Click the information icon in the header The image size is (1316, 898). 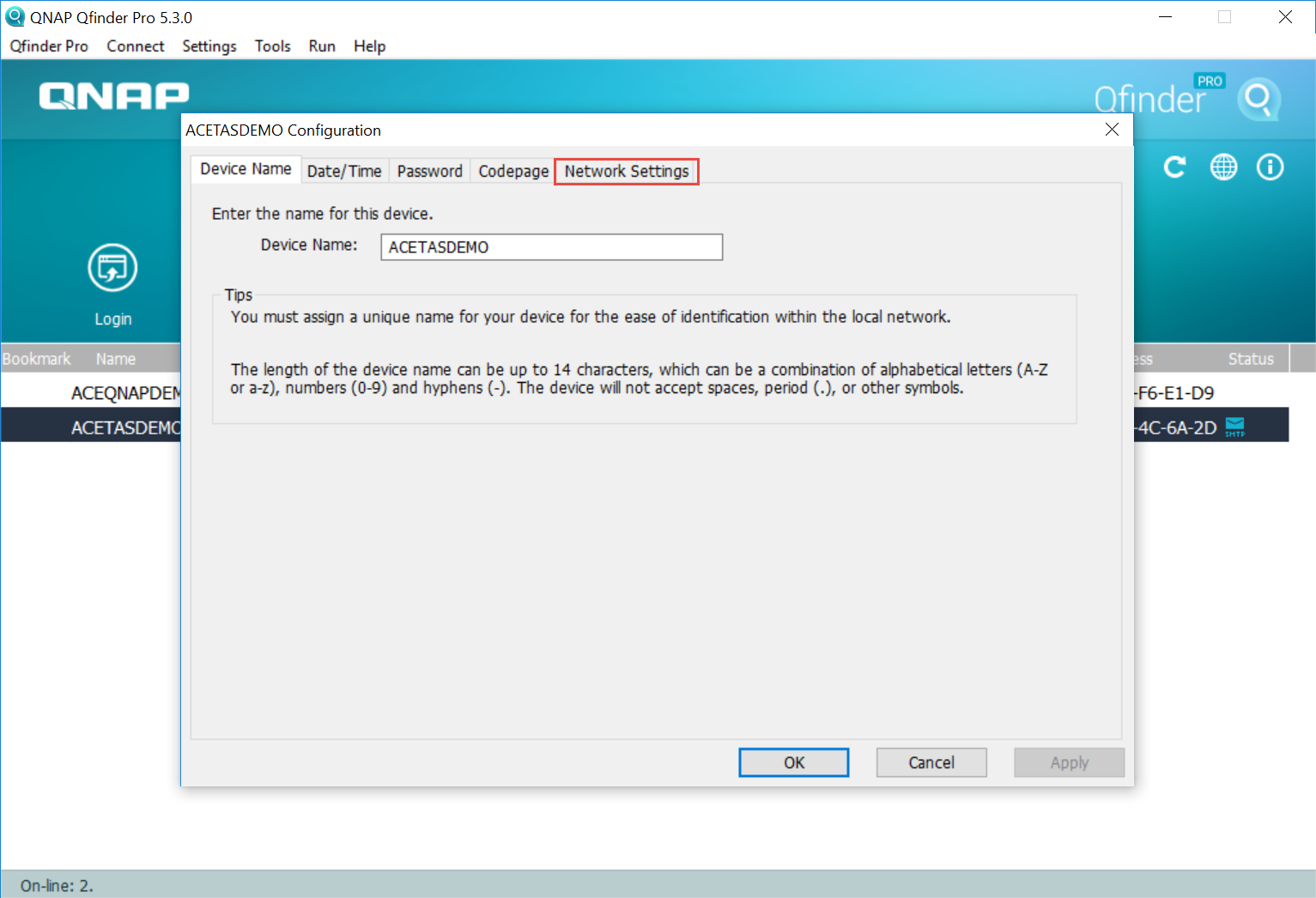click(x=1270, y=167)
